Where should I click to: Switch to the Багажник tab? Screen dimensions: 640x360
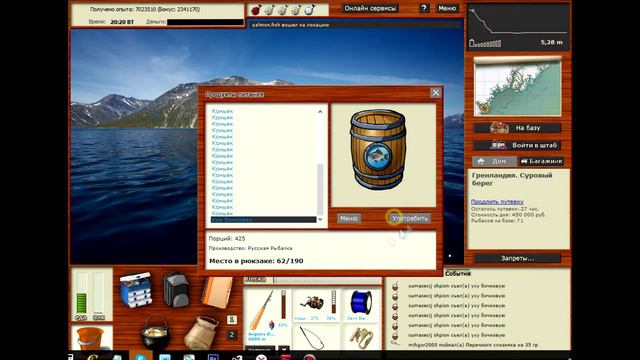pos(541,161)
